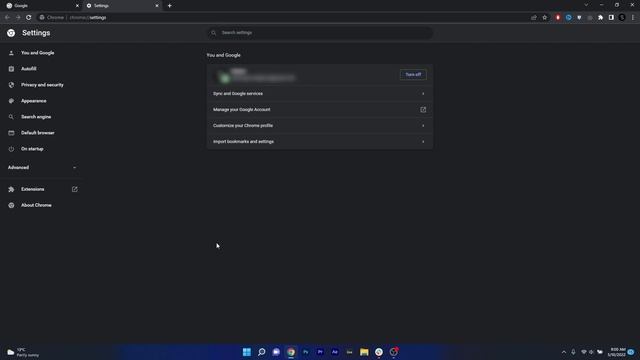640x360 pixels.
Task: Open Chat app in taskbar
Action: [x=276, y=352]
